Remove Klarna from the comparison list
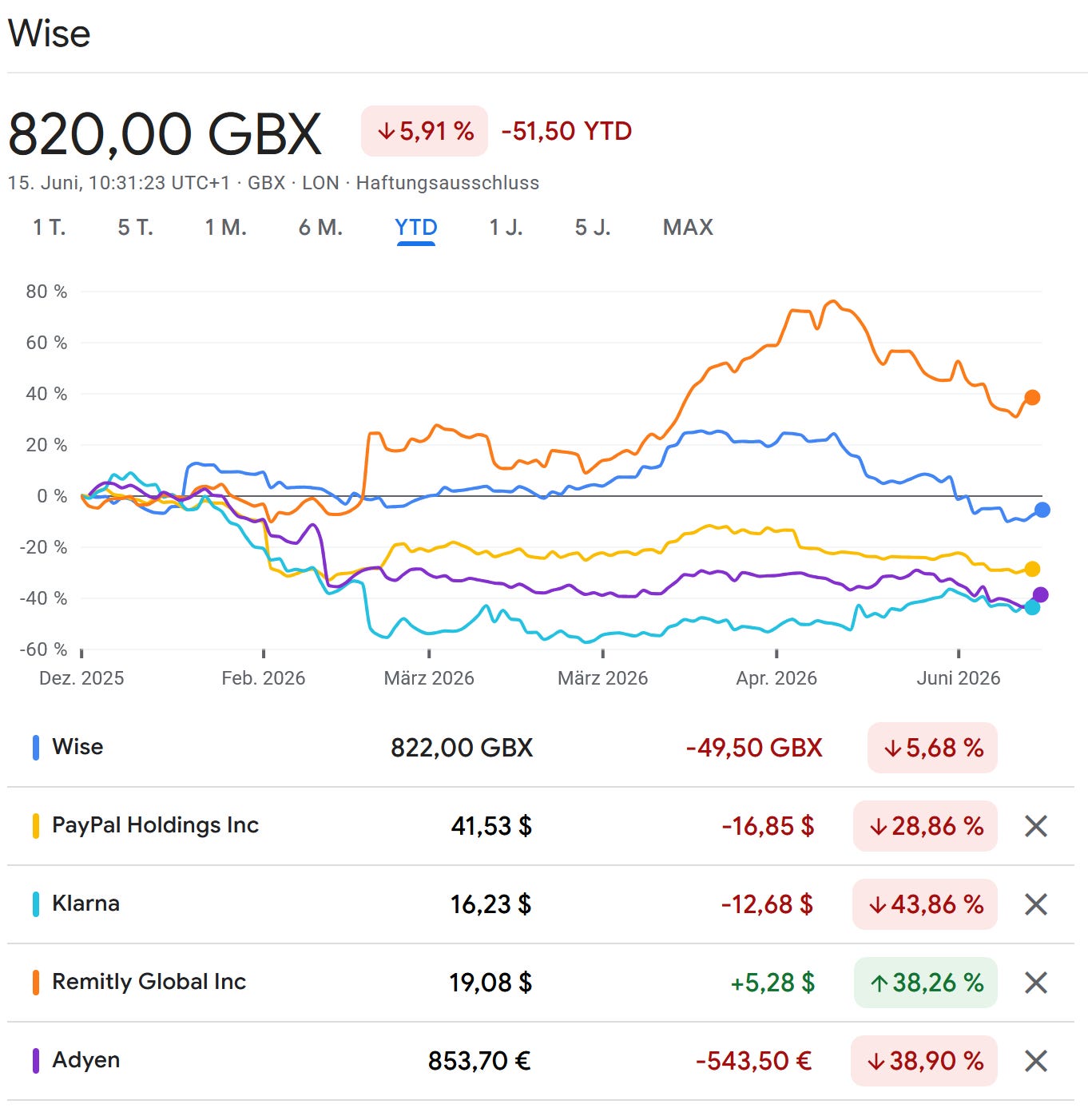The image size is (1088, 1120). click(1035, 904)
